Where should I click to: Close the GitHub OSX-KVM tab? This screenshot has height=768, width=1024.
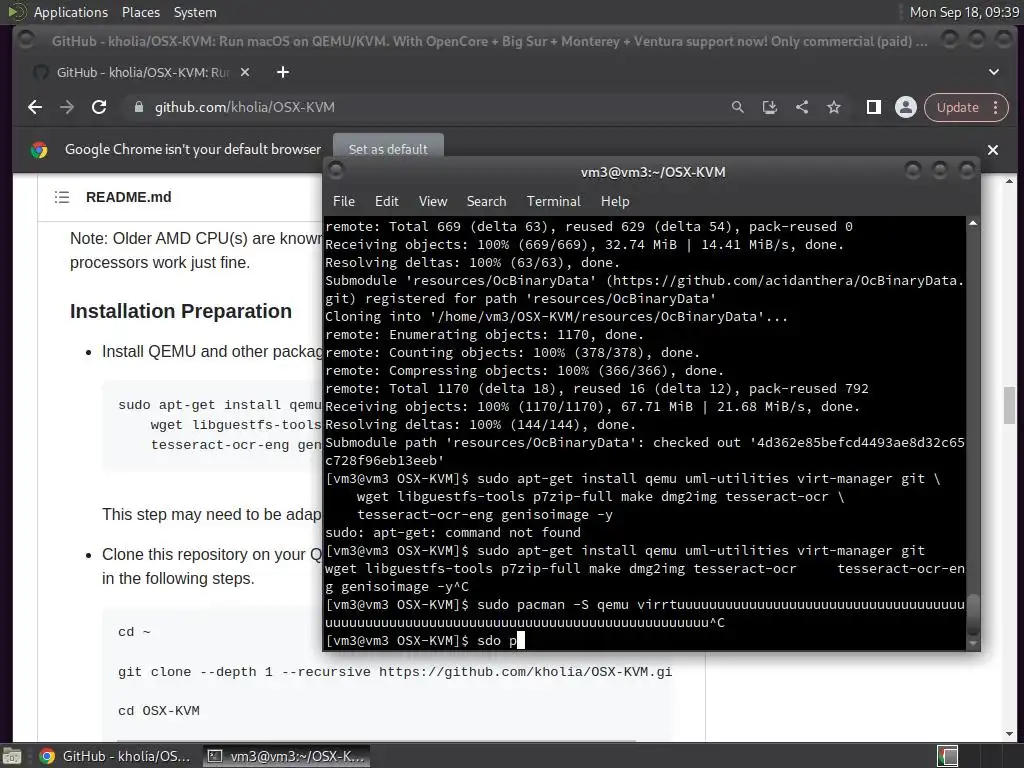245,72
